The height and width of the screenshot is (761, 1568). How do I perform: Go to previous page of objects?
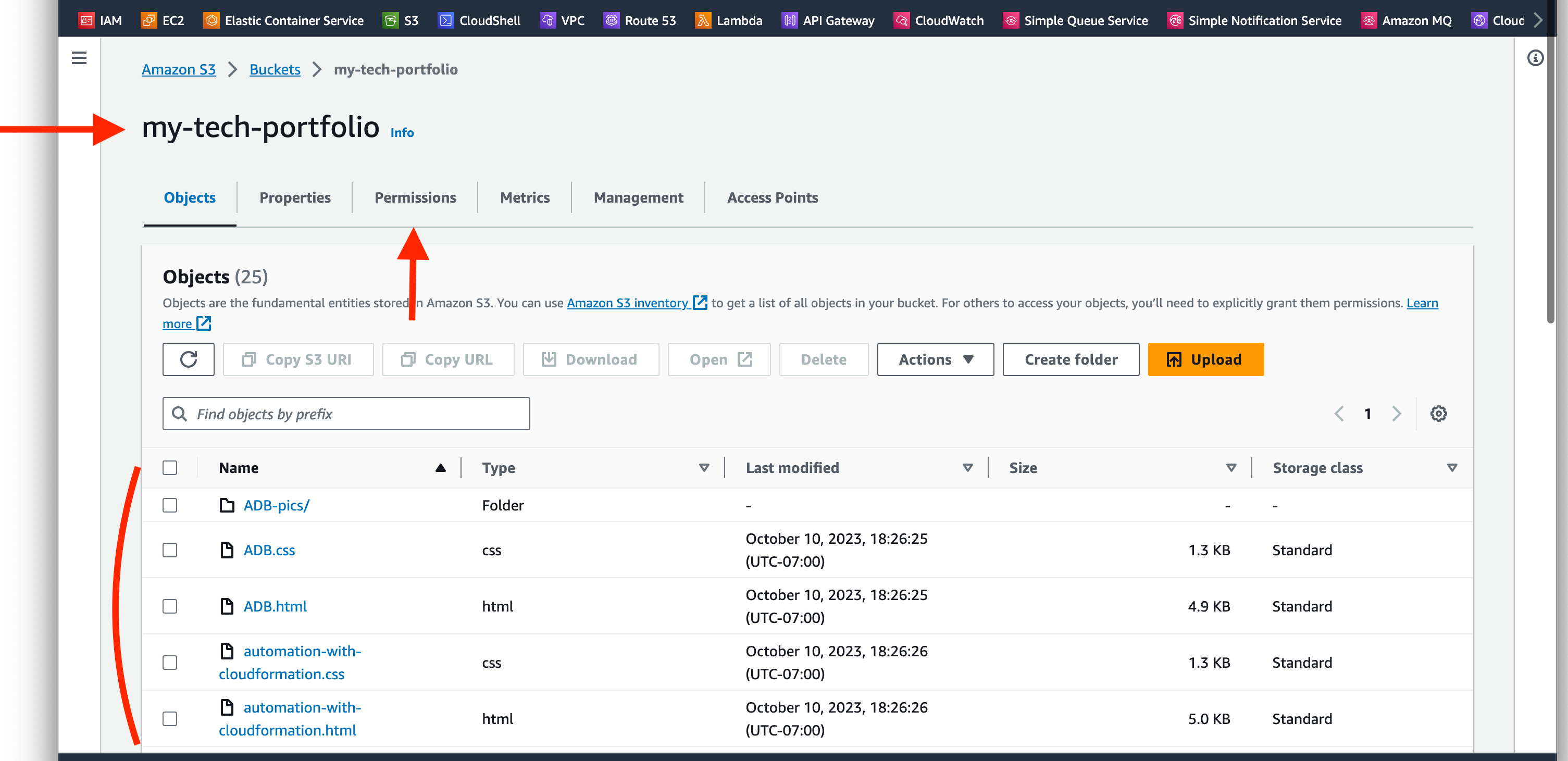click(1339, 414)
